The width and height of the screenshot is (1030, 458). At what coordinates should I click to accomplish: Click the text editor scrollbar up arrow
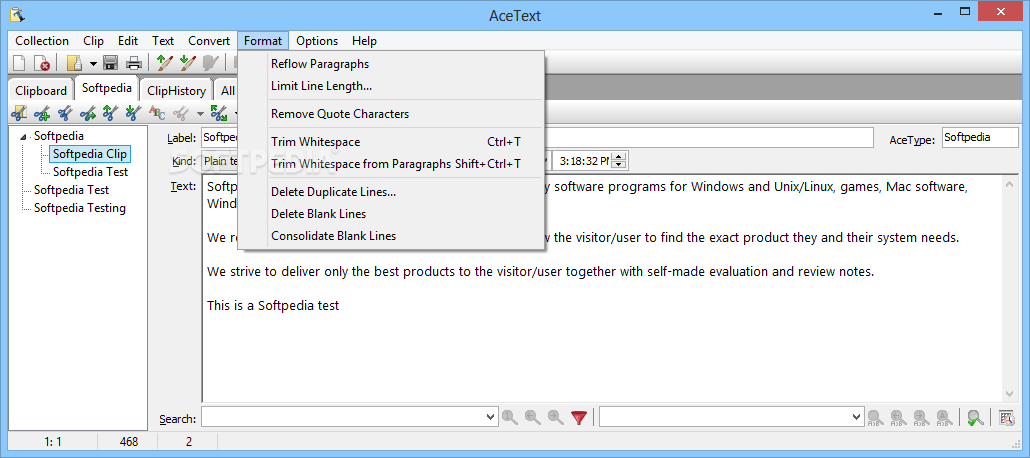pyautogui.click(x=1010, y=186)
